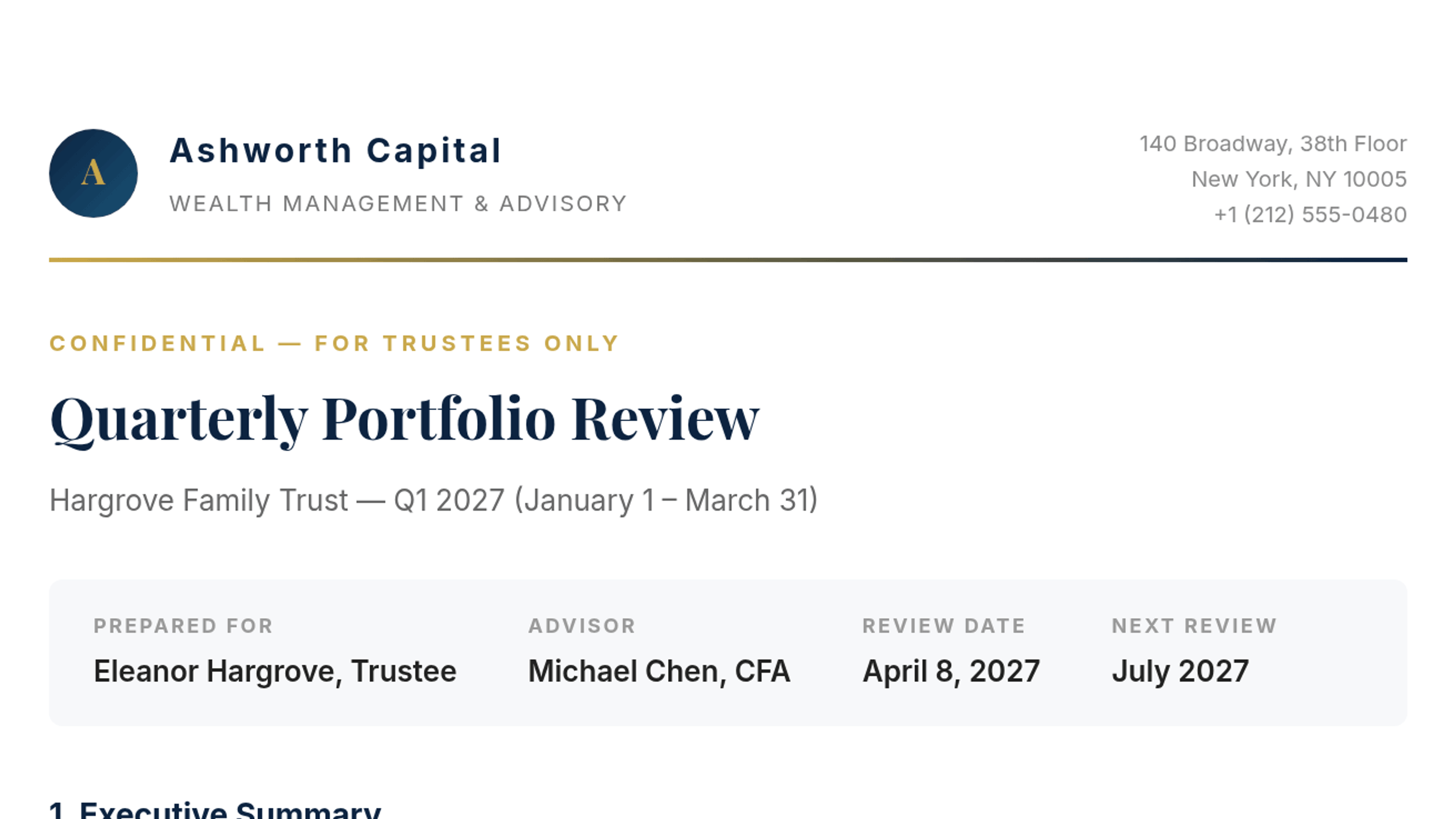Click the Prepared For label

[183, 626]
